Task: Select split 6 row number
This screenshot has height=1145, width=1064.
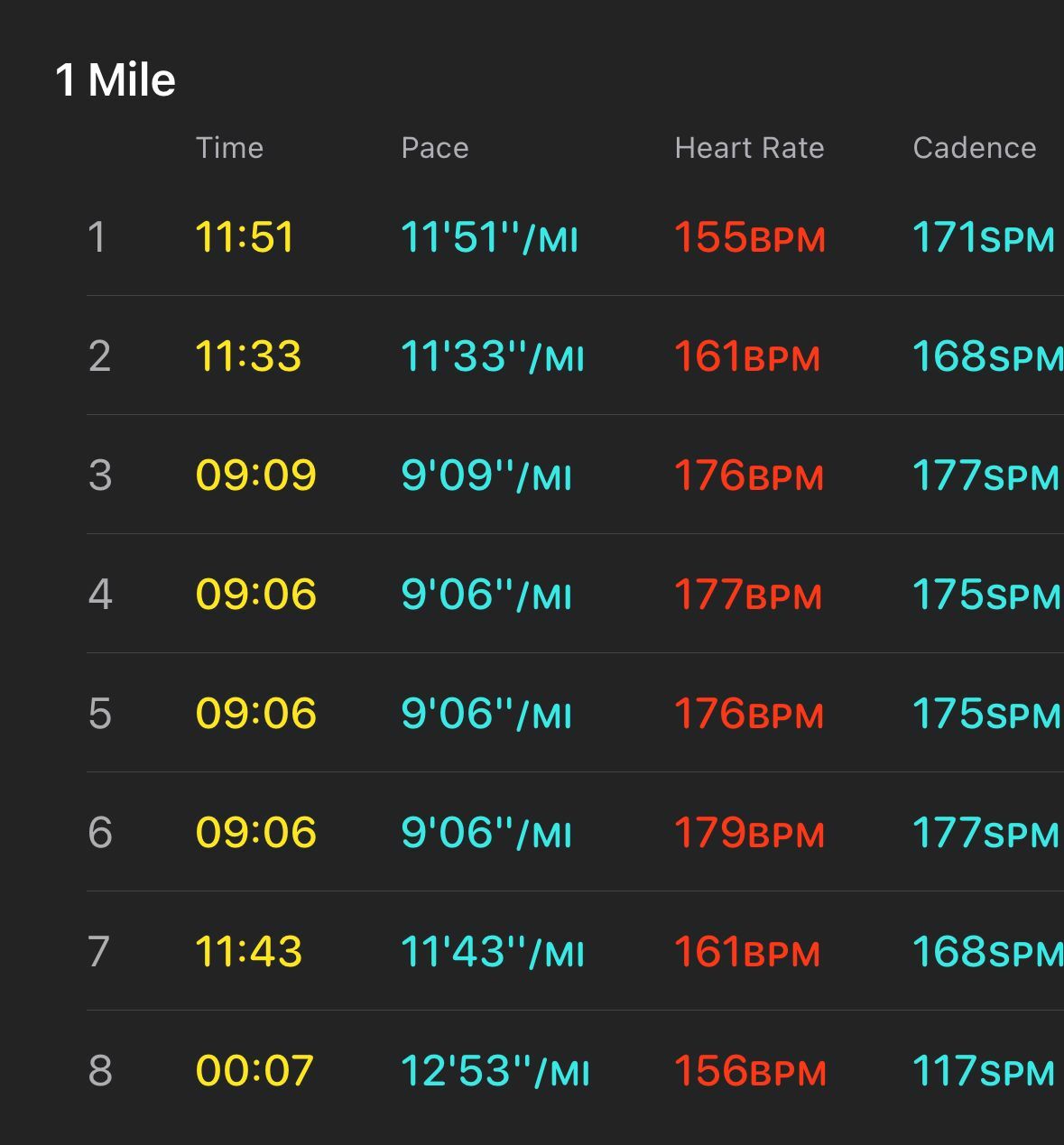Action: [100, 833]
